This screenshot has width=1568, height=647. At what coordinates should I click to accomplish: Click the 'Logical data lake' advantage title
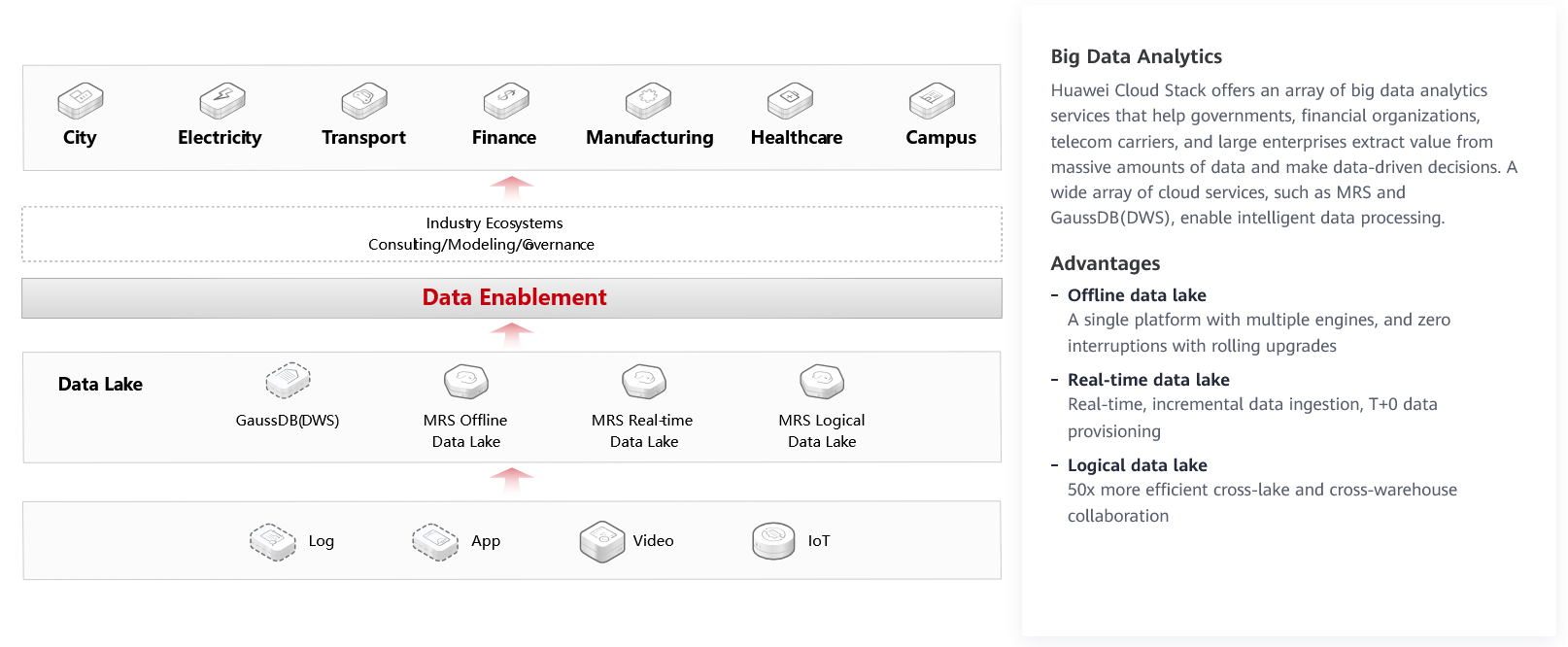1138,465
